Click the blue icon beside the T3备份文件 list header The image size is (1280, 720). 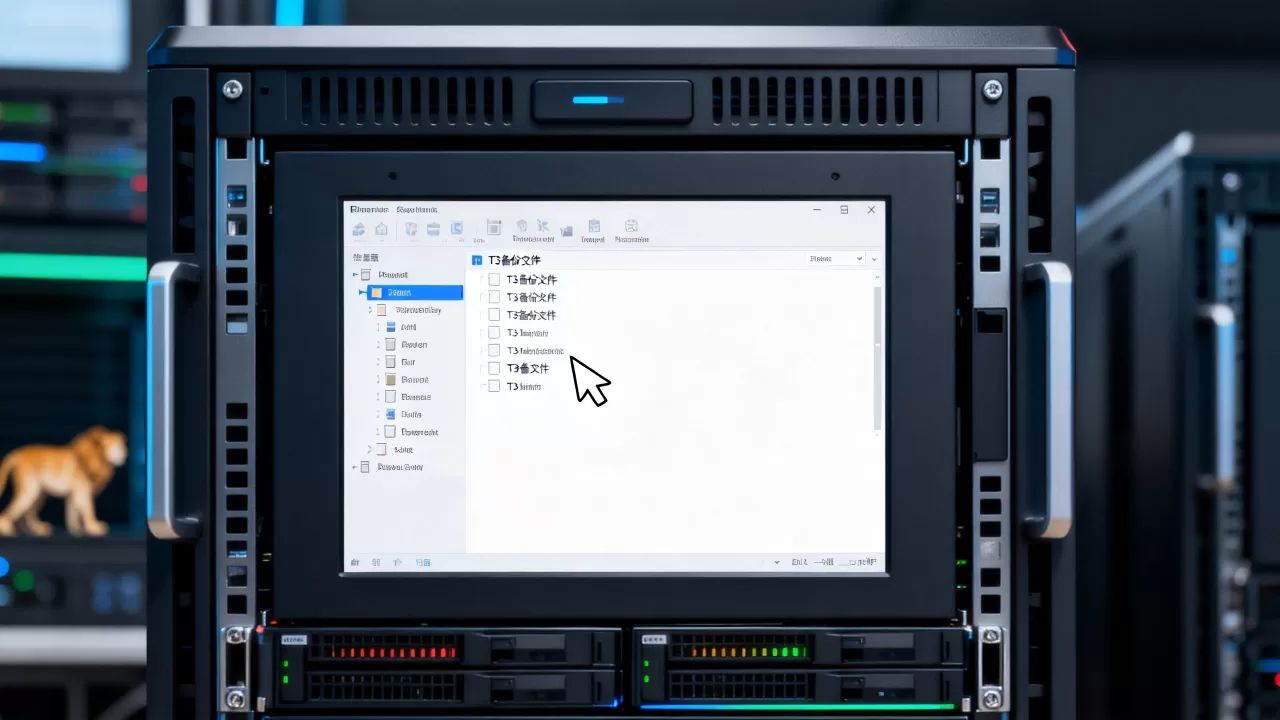click(x=477, y=260)
